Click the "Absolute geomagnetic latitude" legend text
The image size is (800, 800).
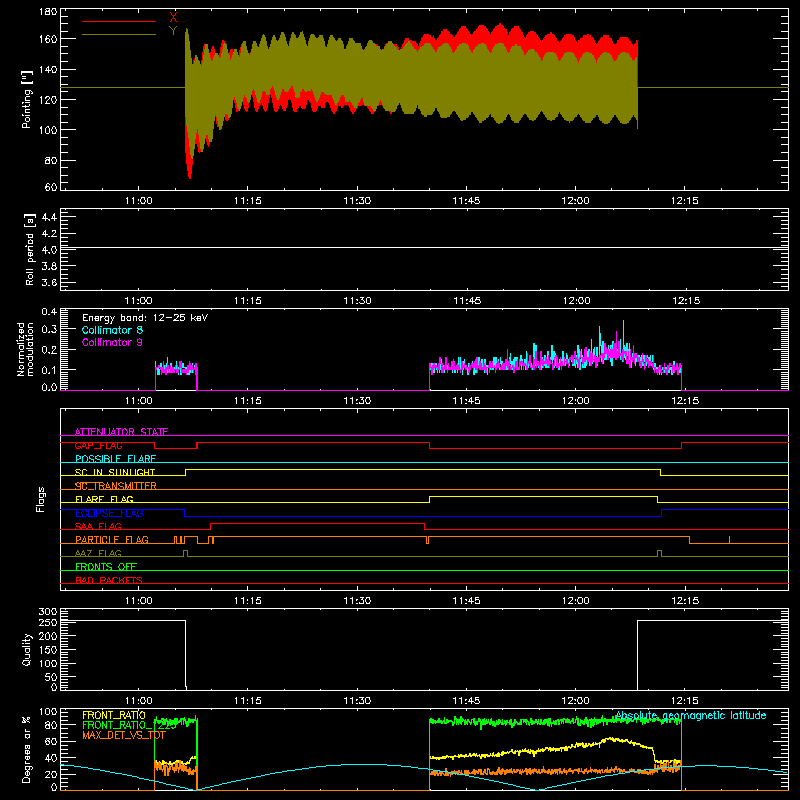point(691,715)
